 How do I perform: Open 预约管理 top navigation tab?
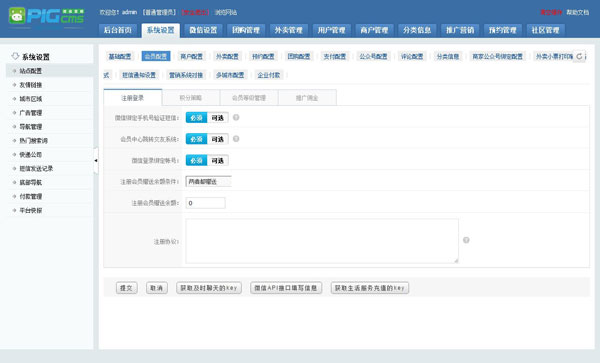click(503, 30)
